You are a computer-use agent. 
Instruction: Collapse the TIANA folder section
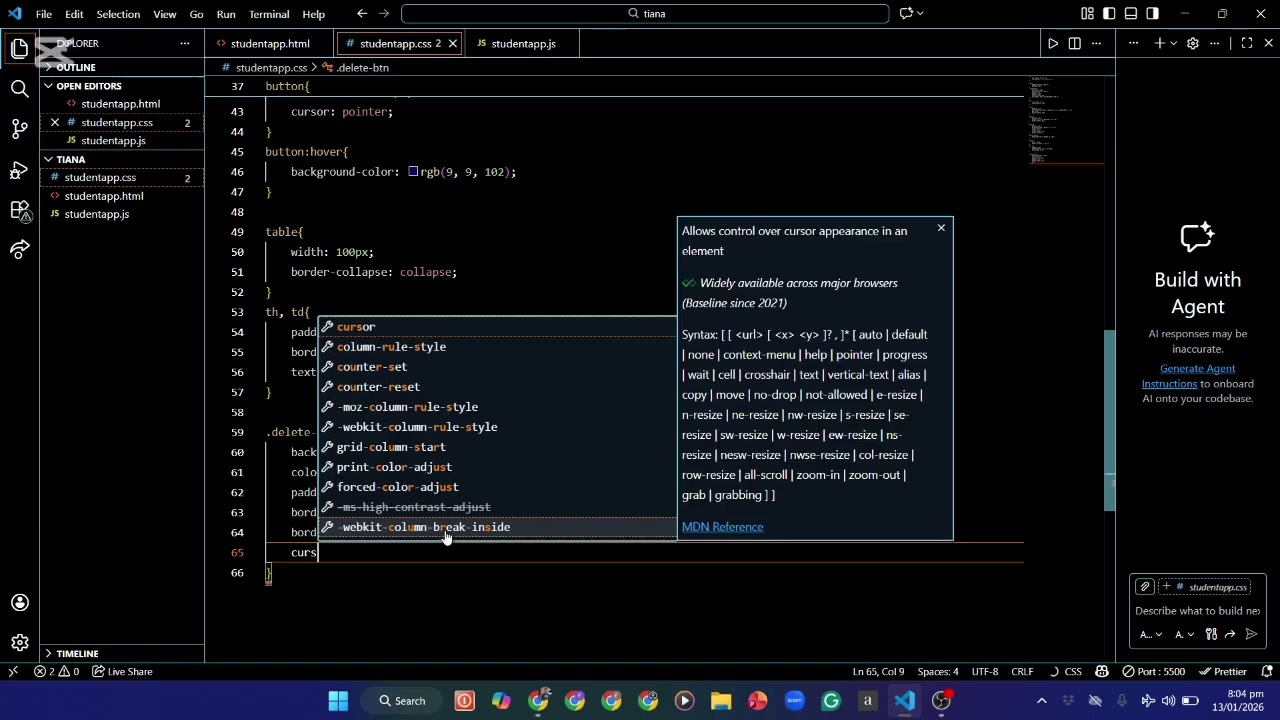coord(70,159)
